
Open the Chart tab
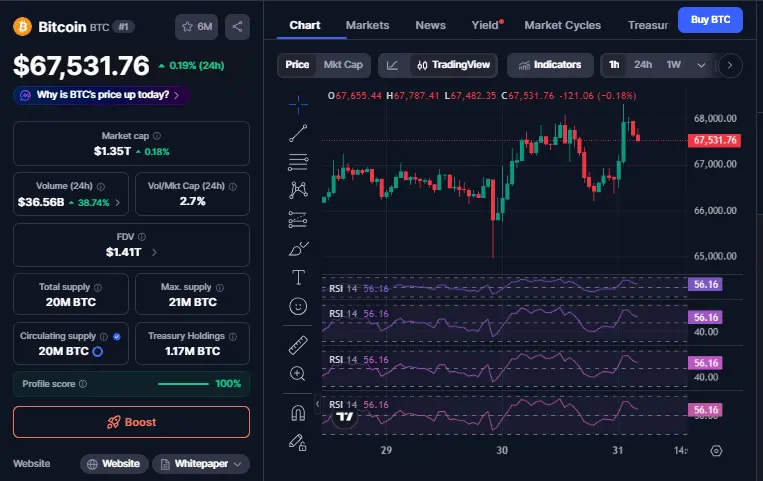[x=305, y=25]
